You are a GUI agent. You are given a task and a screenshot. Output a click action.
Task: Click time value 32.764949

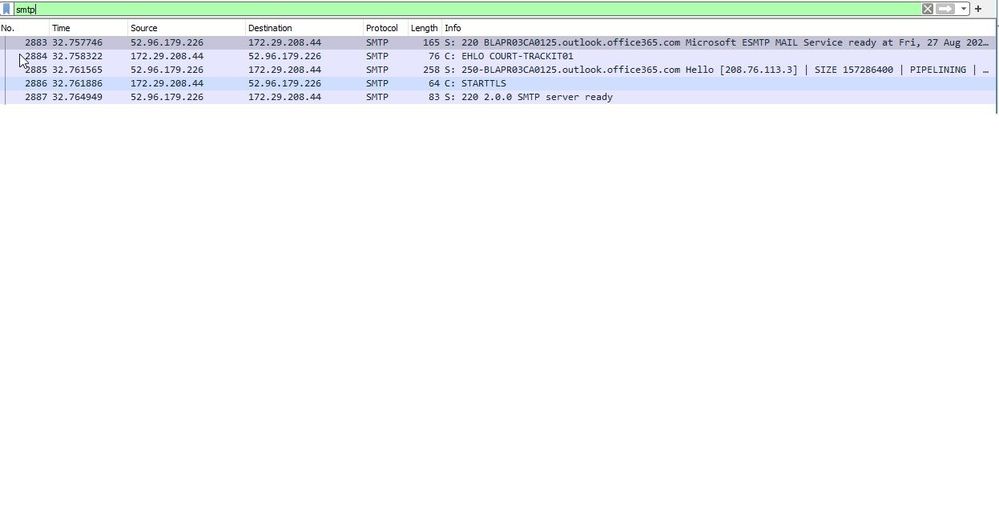click(77, 97)
